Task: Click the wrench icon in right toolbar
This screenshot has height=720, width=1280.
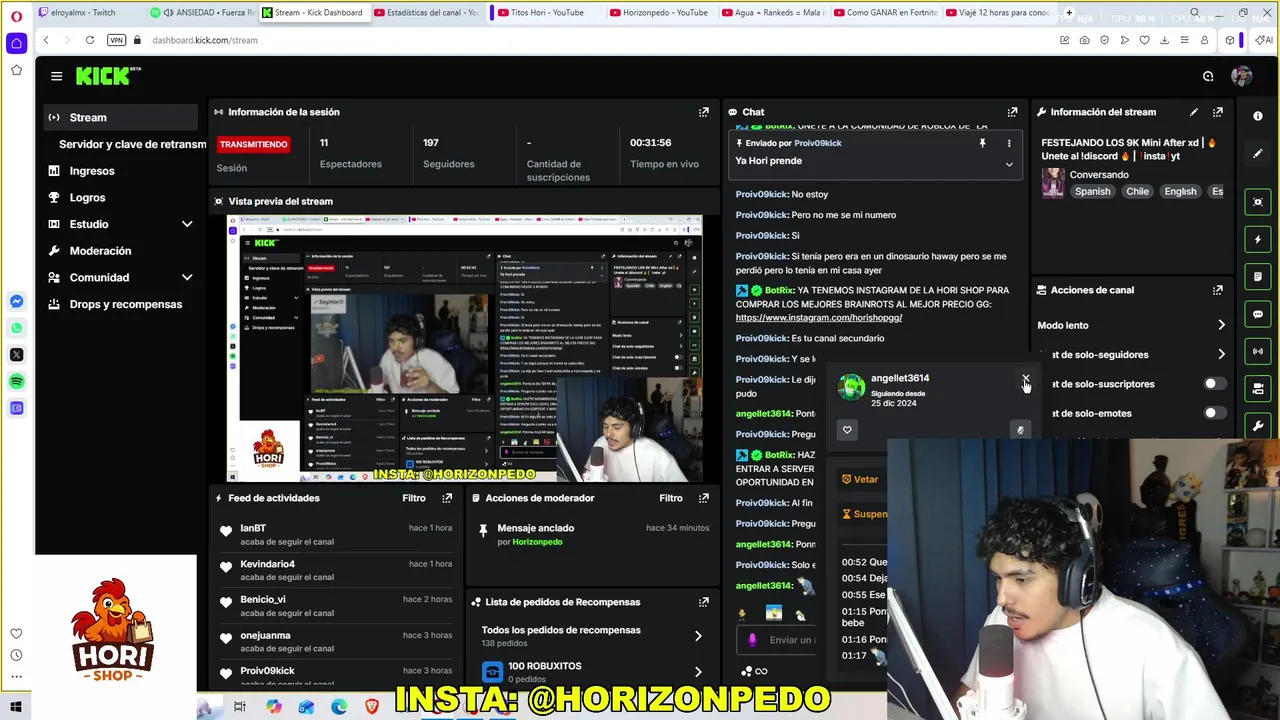Action: [1258, 426]
